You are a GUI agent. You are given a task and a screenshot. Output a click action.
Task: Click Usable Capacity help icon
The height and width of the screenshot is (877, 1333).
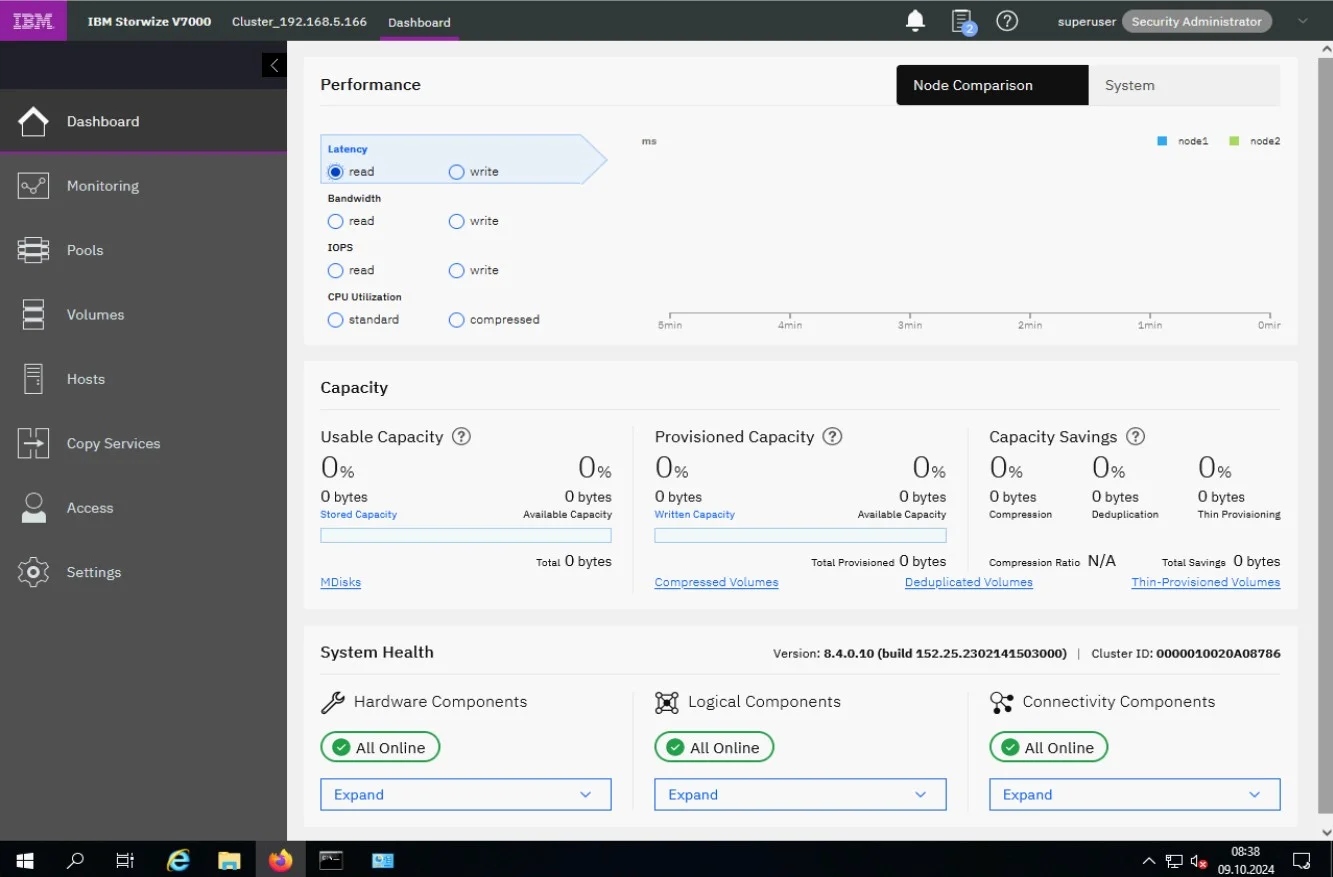461,437
